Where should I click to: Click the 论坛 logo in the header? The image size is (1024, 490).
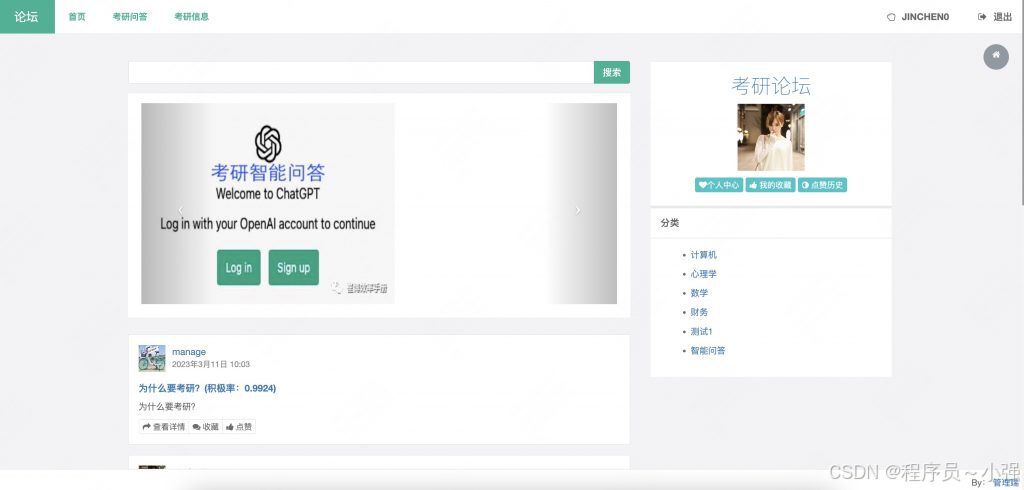pyautogui.click(x=27, y=16)
